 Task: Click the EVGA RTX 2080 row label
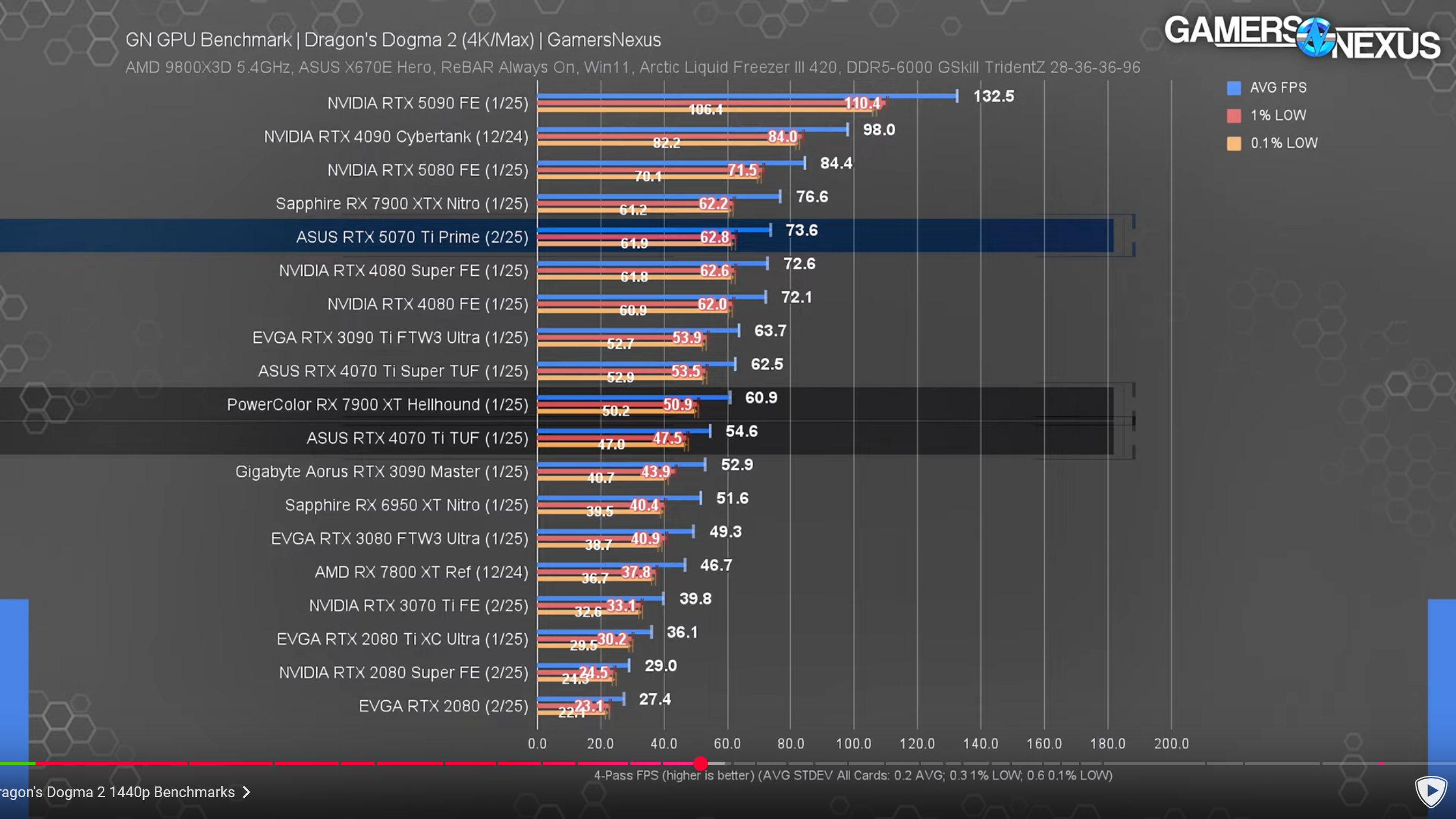click(x=443, y=706)
